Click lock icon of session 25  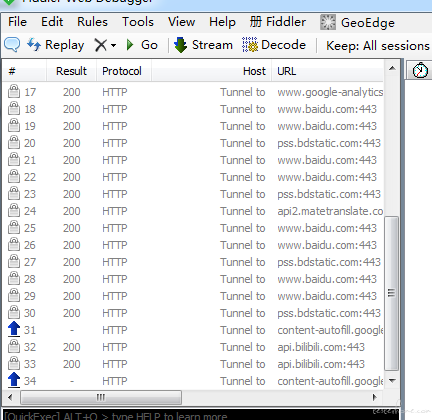click(x=14, y=227)
